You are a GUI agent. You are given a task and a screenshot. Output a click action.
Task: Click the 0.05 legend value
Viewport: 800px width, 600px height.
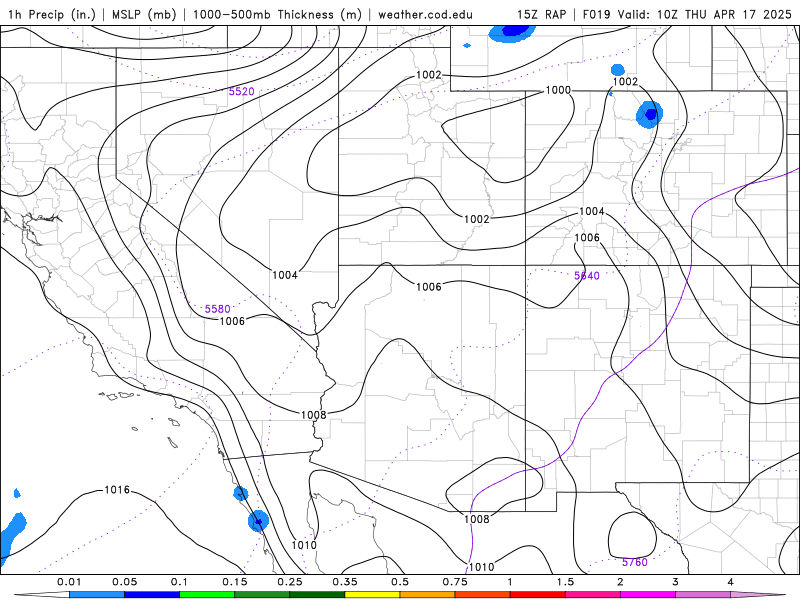tap(124, 582)
